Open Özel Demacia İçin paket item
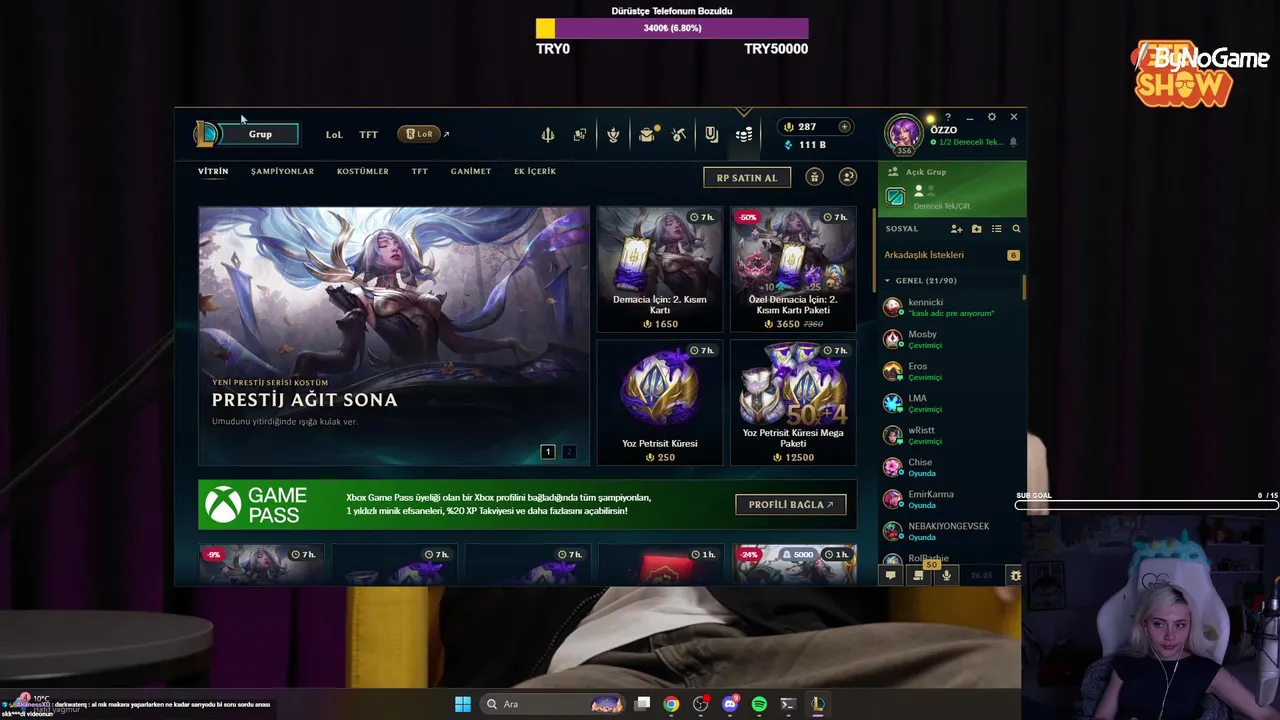The image size is (1280, 720). (793, 269)
